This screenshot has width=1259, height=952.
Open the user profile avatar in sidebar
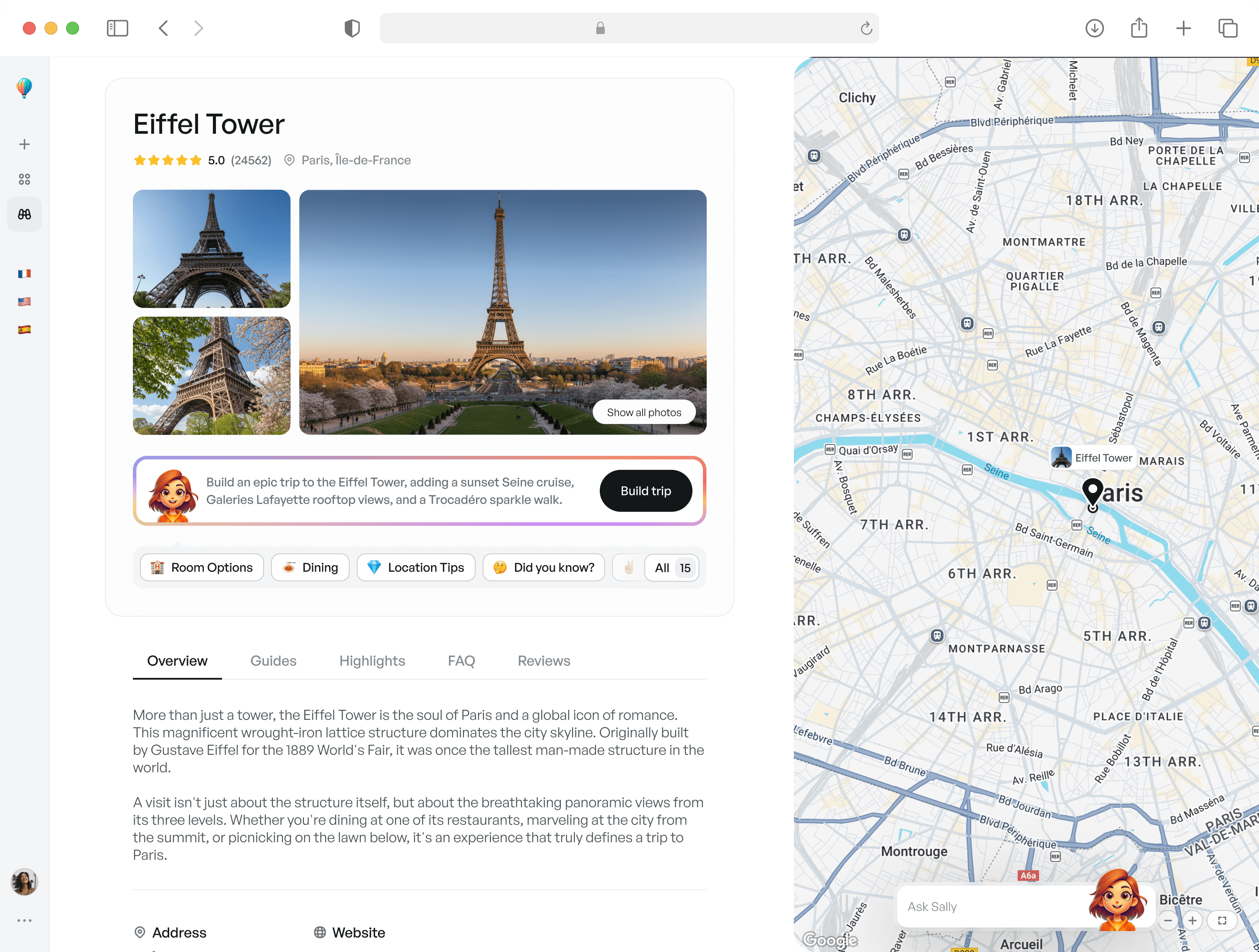coord(24,883)
